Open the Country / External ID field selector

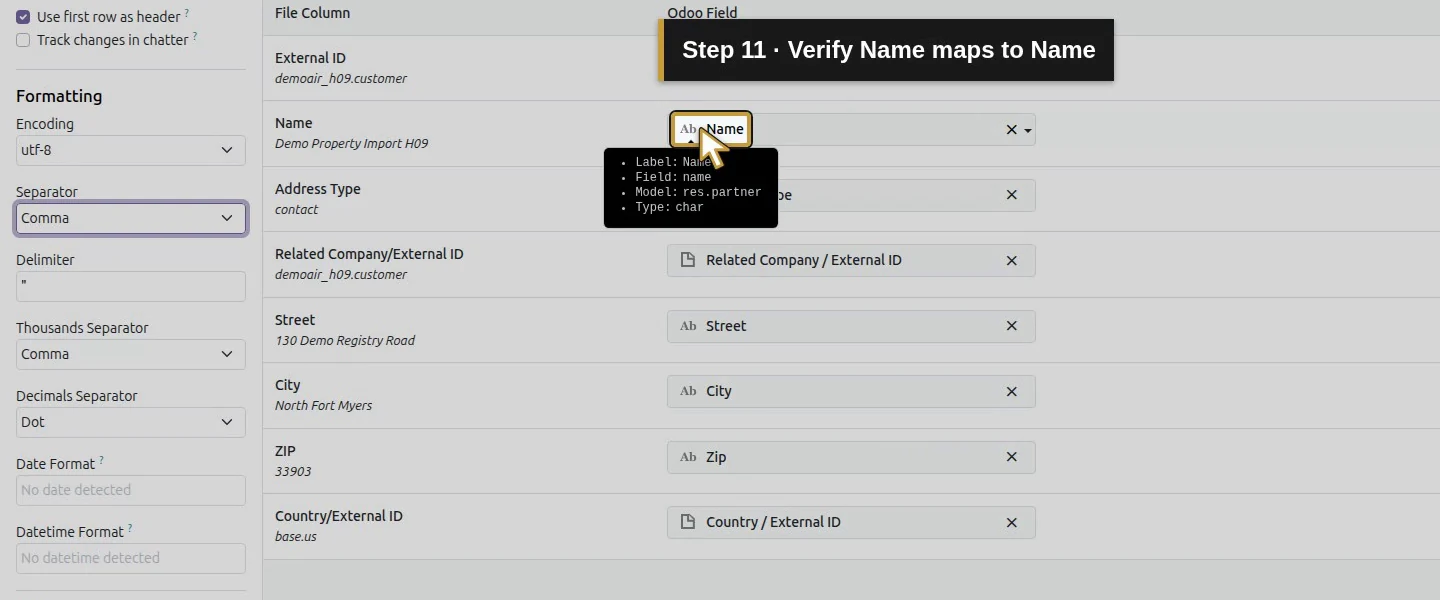[x=851, y=522]
